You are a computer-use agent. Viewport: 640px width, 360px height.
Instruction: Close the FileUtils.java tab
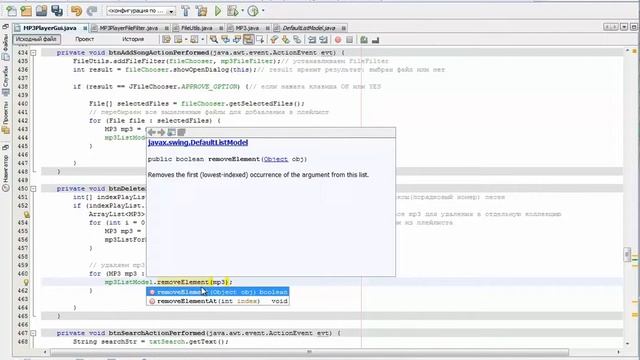pyautogui.click(x=221, y=28)
